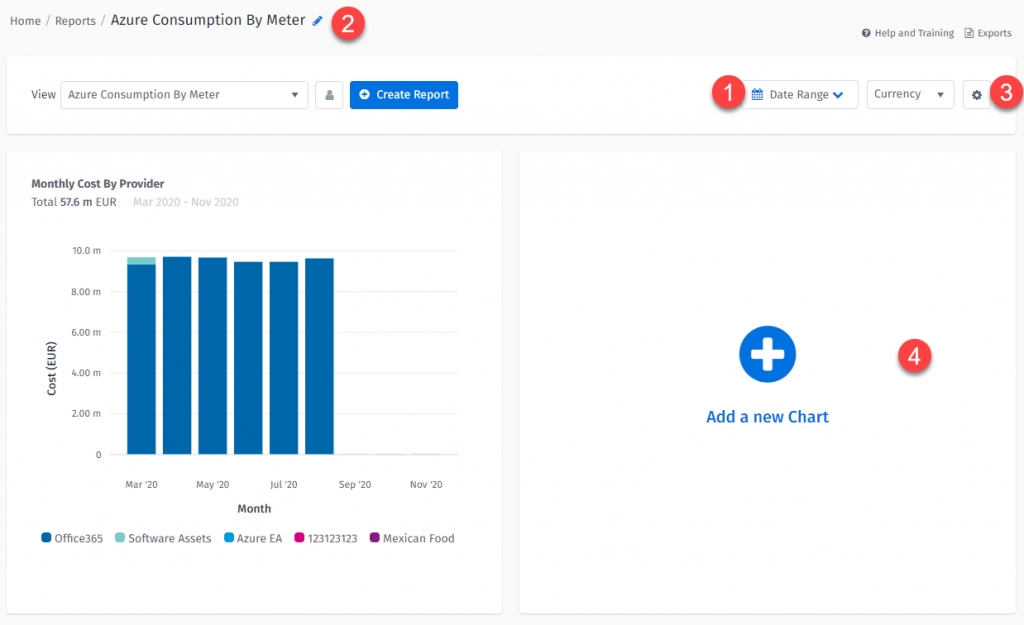Open the settings gear icon
Image resolution: width=1024 pixels, height=625 pixels.
(977, 95)
